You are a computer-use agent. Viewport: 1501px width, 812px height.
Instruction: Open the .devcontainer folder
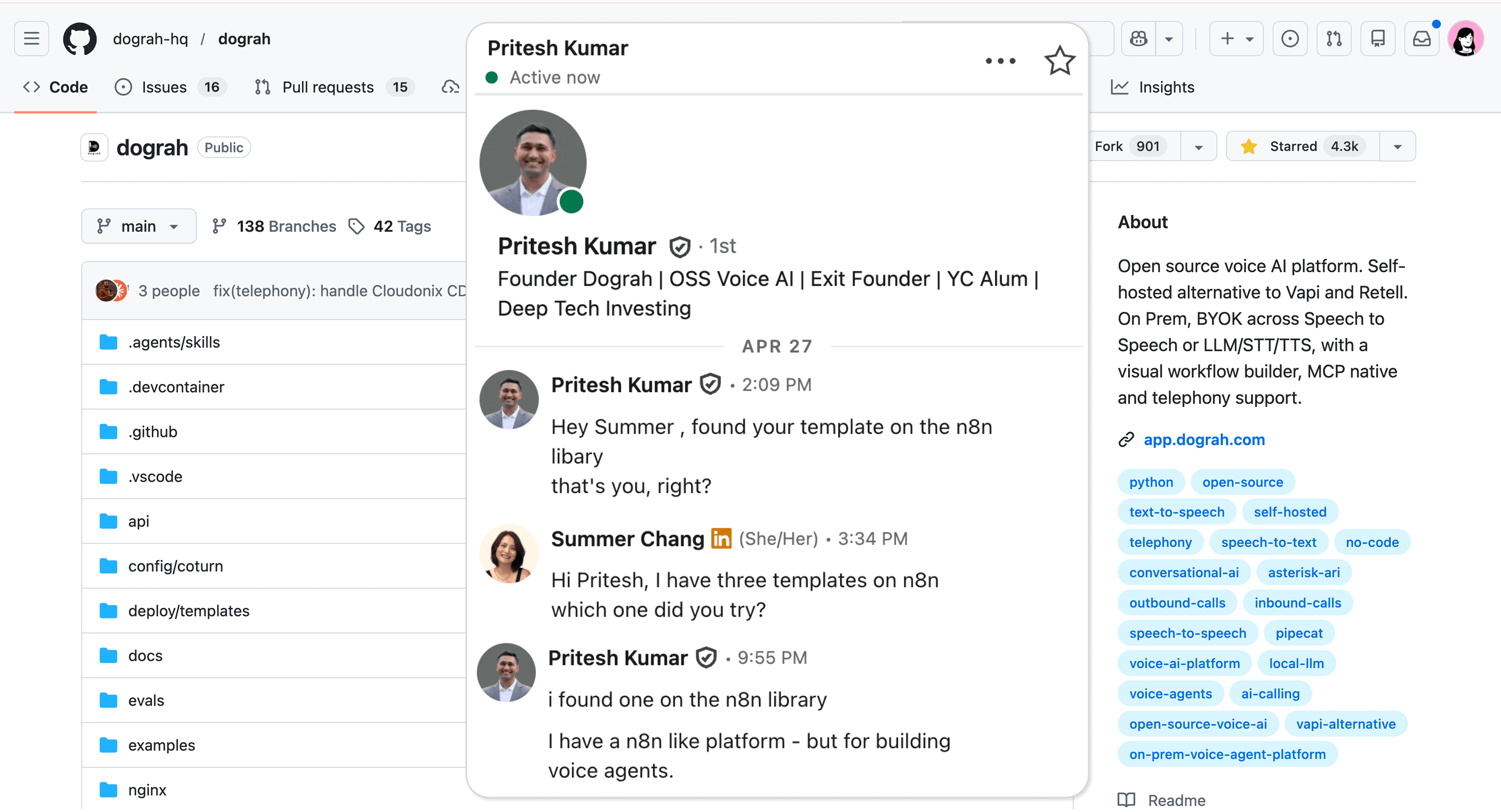tap(176, 387)
